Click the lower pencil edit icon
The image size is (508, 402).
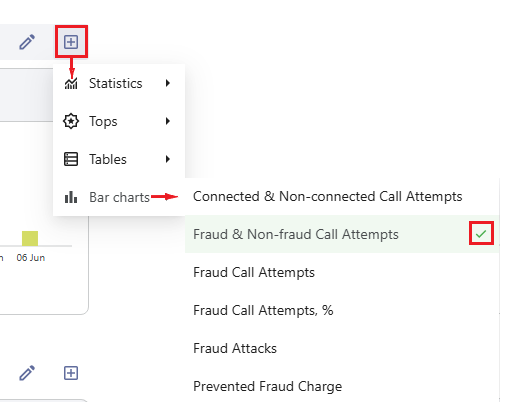[27, 373]
